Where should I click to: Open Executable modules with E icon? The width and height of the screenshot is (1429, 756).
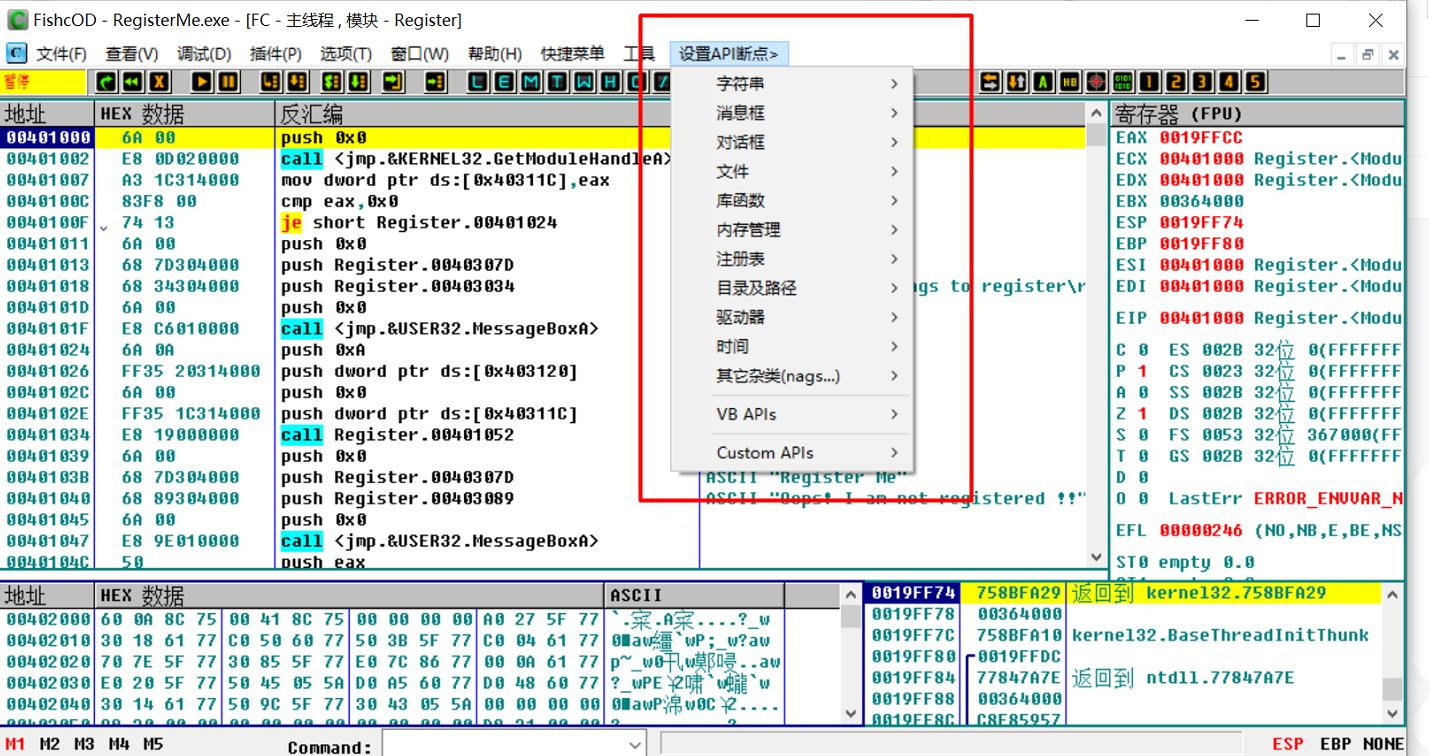pos(504,82)
